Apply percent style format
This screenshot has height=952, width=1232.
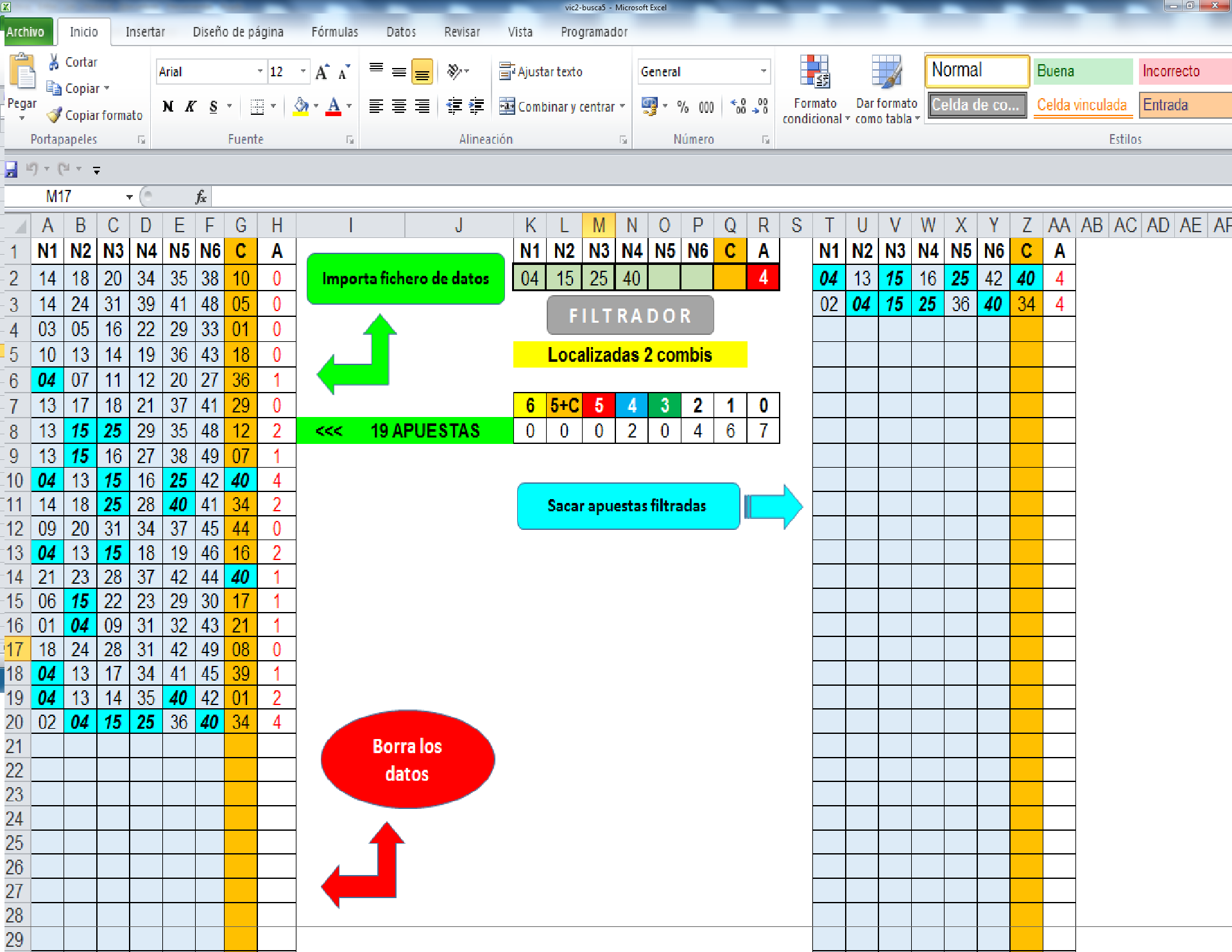pos(683,106)
